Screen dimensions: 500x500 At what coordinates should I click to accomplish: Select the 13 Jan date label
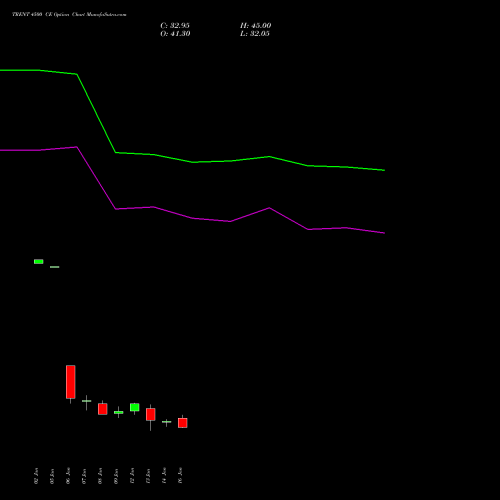(x=148, y=476)
